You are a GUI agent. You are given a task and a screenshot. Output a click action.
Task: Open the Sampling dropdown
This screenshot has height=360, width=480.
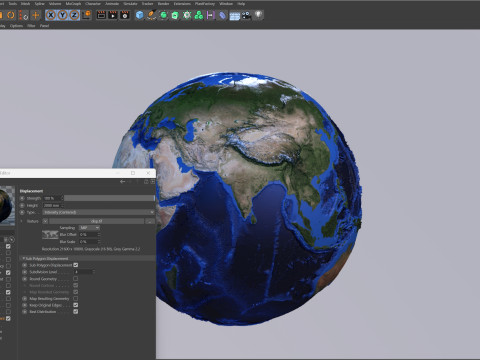[x=89, y=228]
